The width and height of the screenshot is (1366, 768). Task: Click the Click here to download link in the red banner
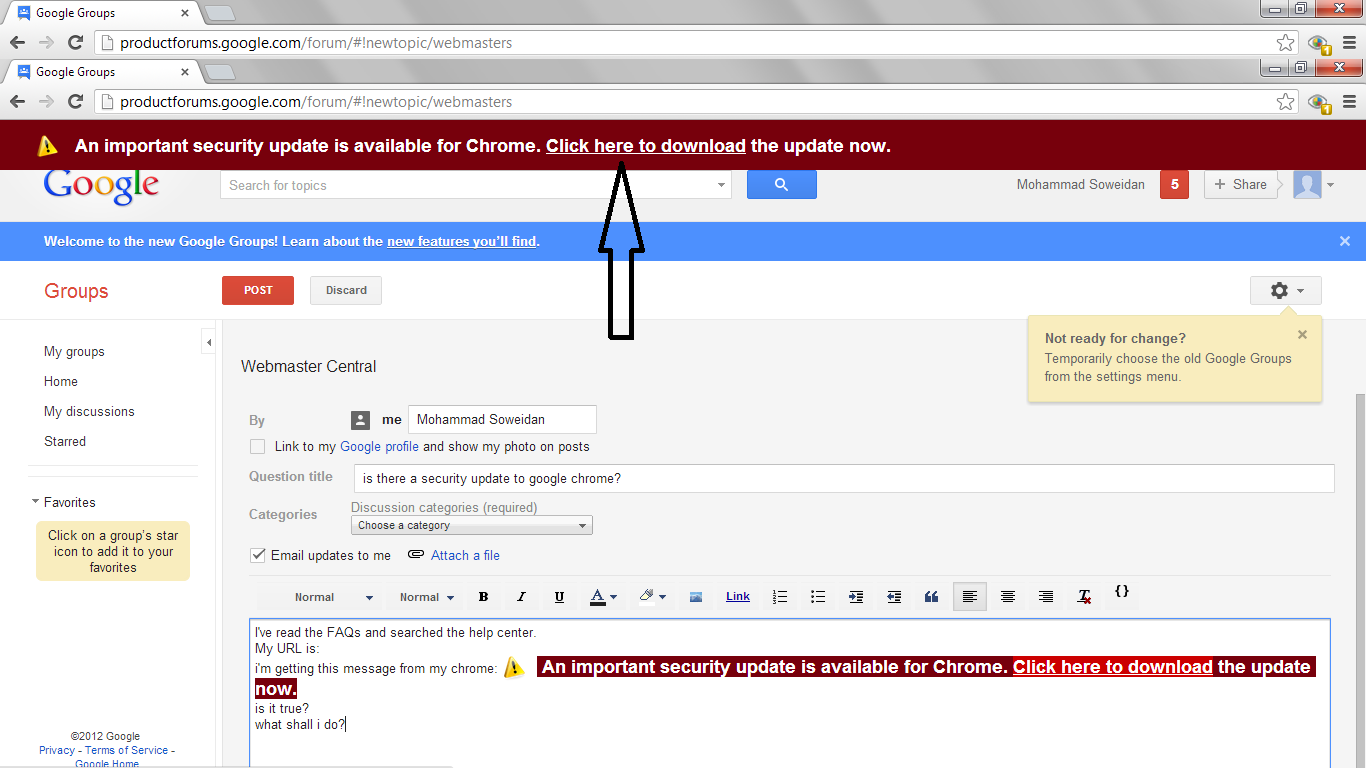coord(646,146)
